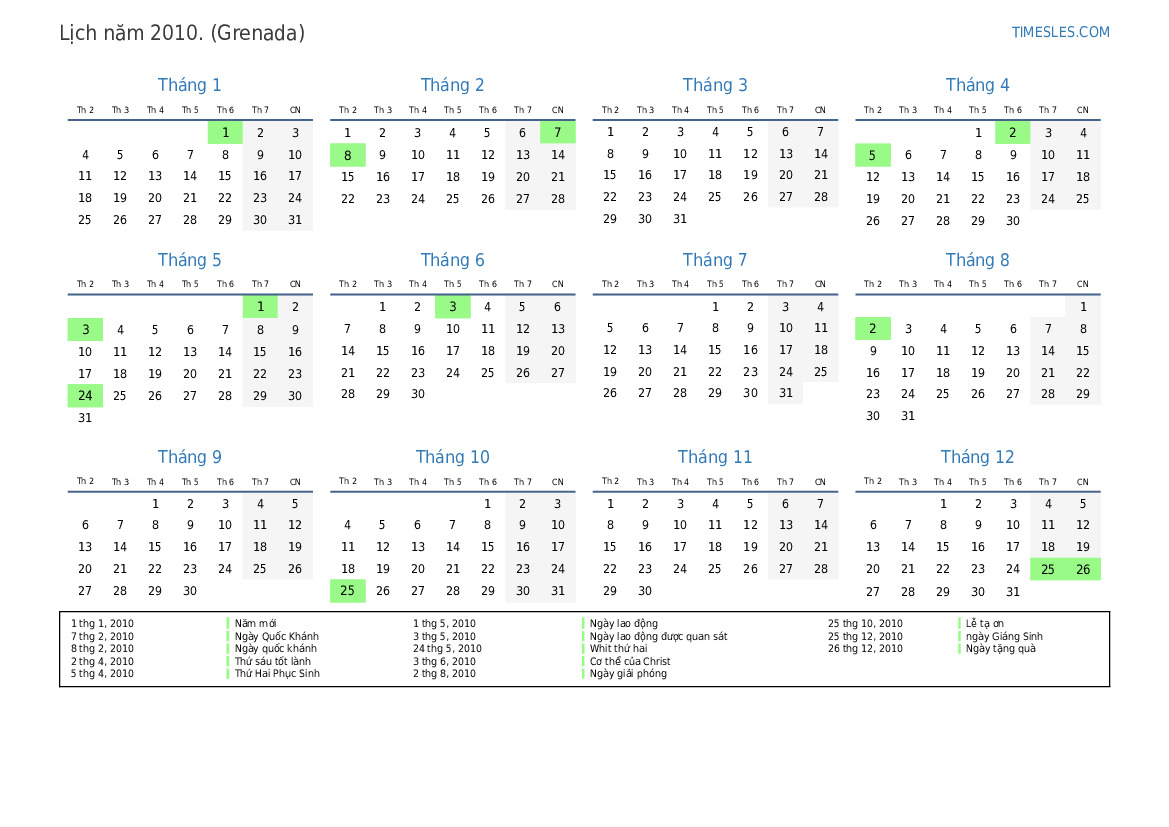Click day 30 in Tháng 11
This screenshot has height=827, width=1169.
pos(645,591)
